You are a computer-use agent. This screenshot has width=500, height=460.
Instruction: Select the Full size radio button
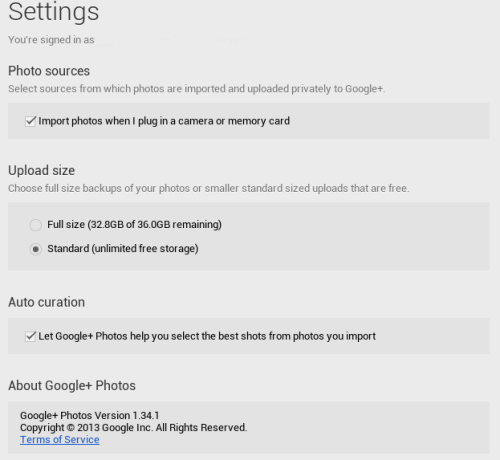[x=36, y=225]
